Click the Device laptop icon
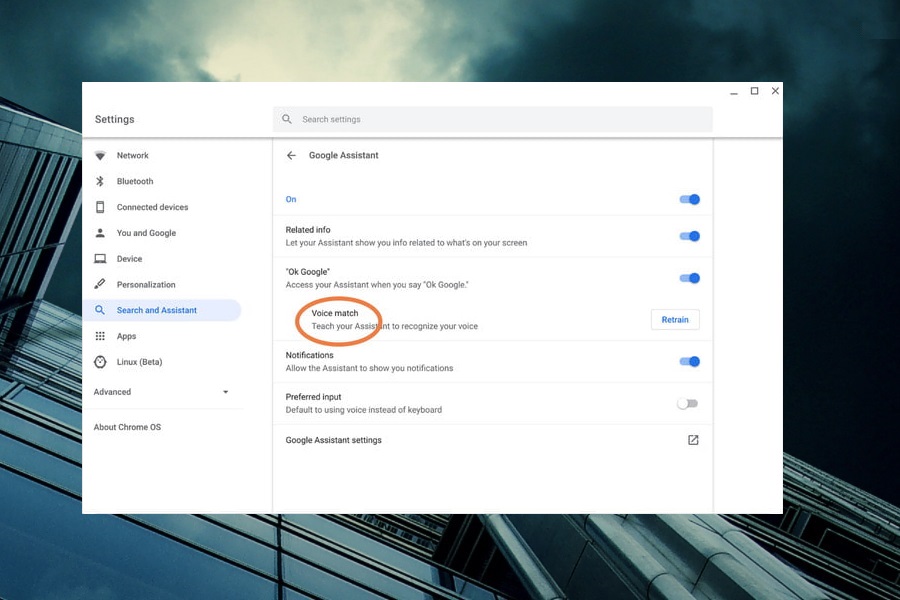The width and height of the screenshot is (900, 600). [100, 259]
